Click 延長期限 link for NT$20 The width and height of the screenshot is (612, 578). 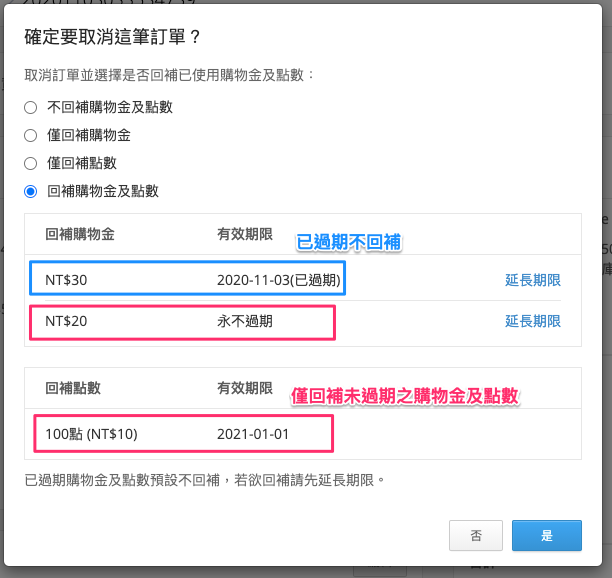(533, 321)
